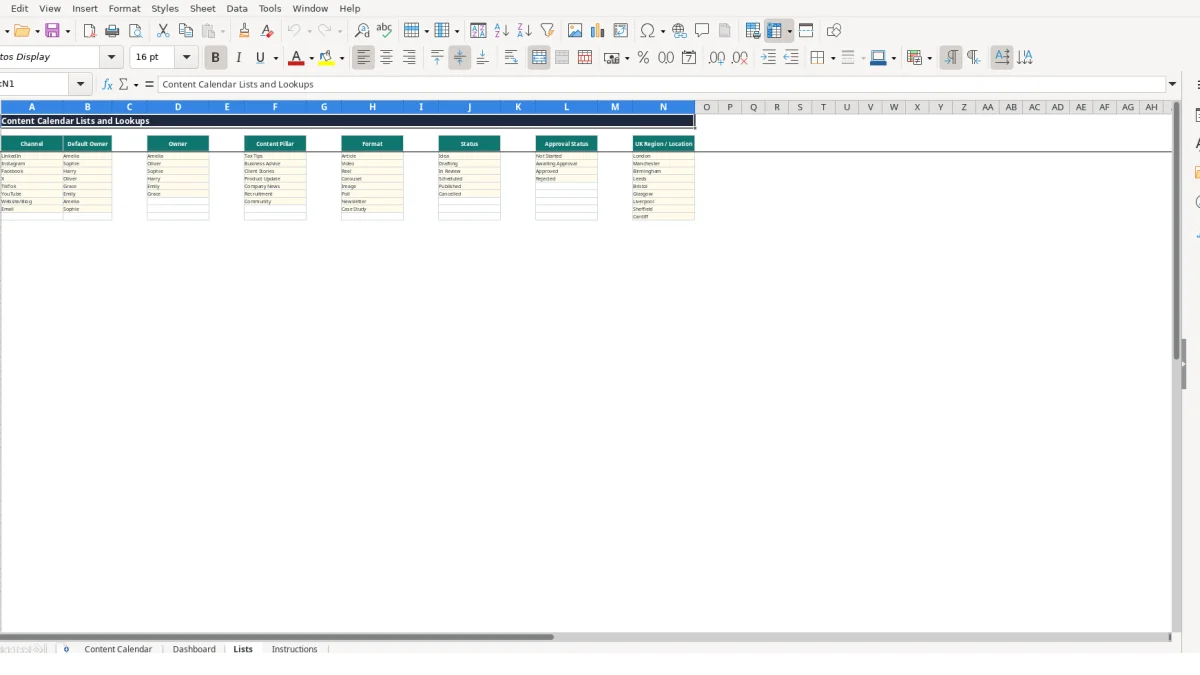The width and height of the screenshot is (1200, 675).
Task: Increase cell indent
Action: coord(768,58)
